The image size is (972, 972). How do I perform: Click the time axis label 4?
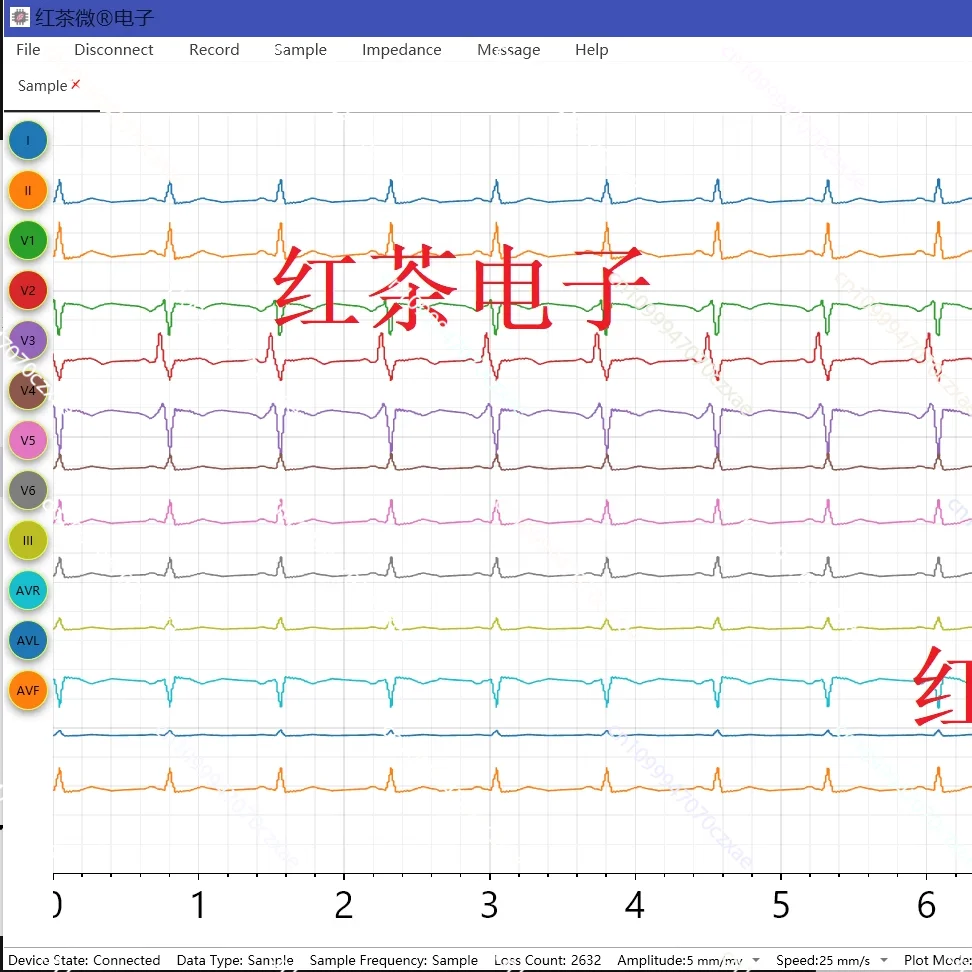pyautogui.click(x=635, y=905)
